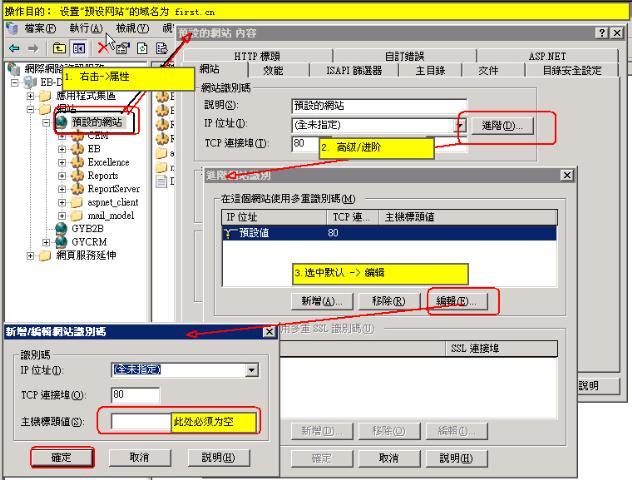Switch to the 效能 tab

tap(273, 71)
